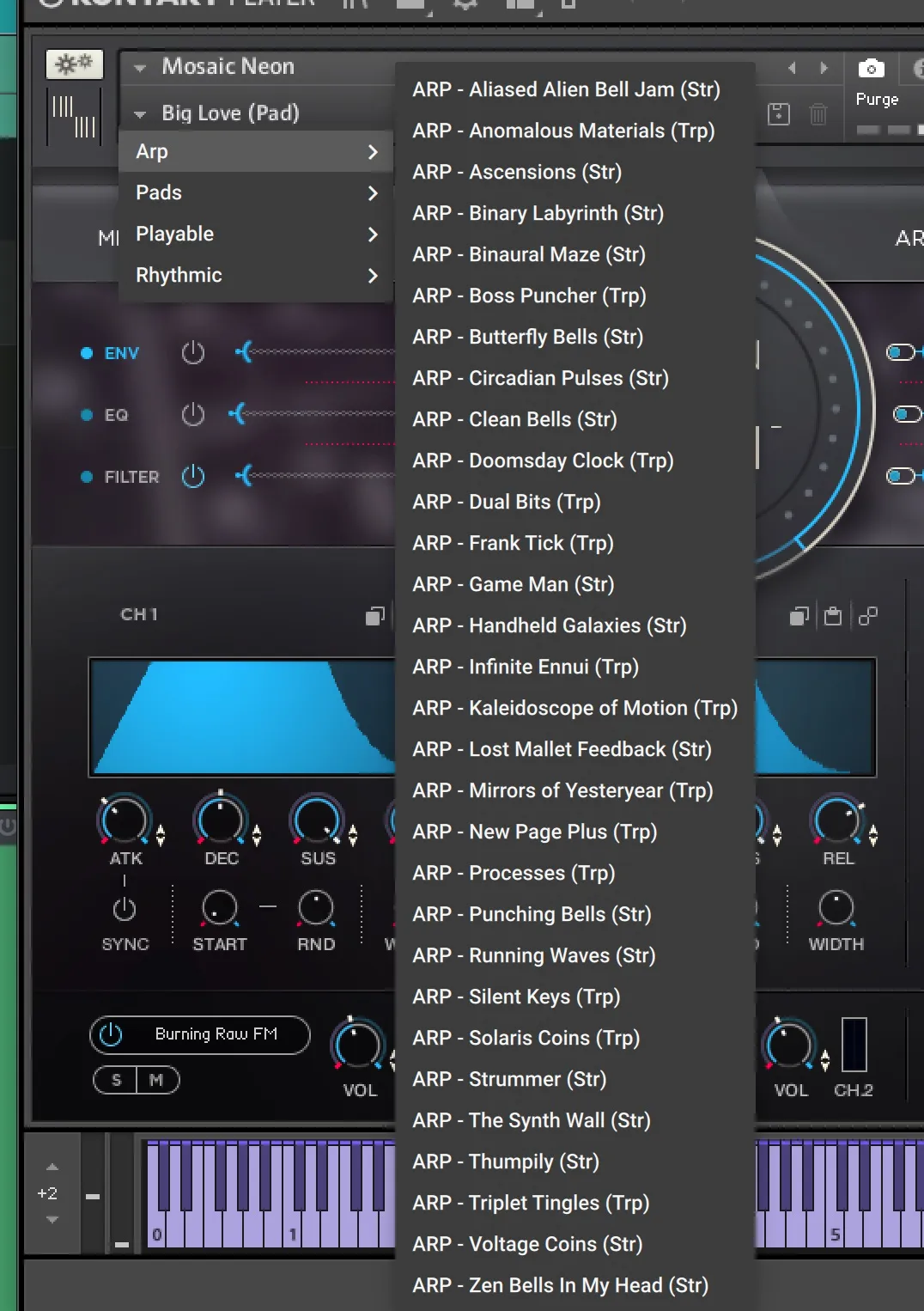Click the paste clipboard icon

tap(833, 616)
